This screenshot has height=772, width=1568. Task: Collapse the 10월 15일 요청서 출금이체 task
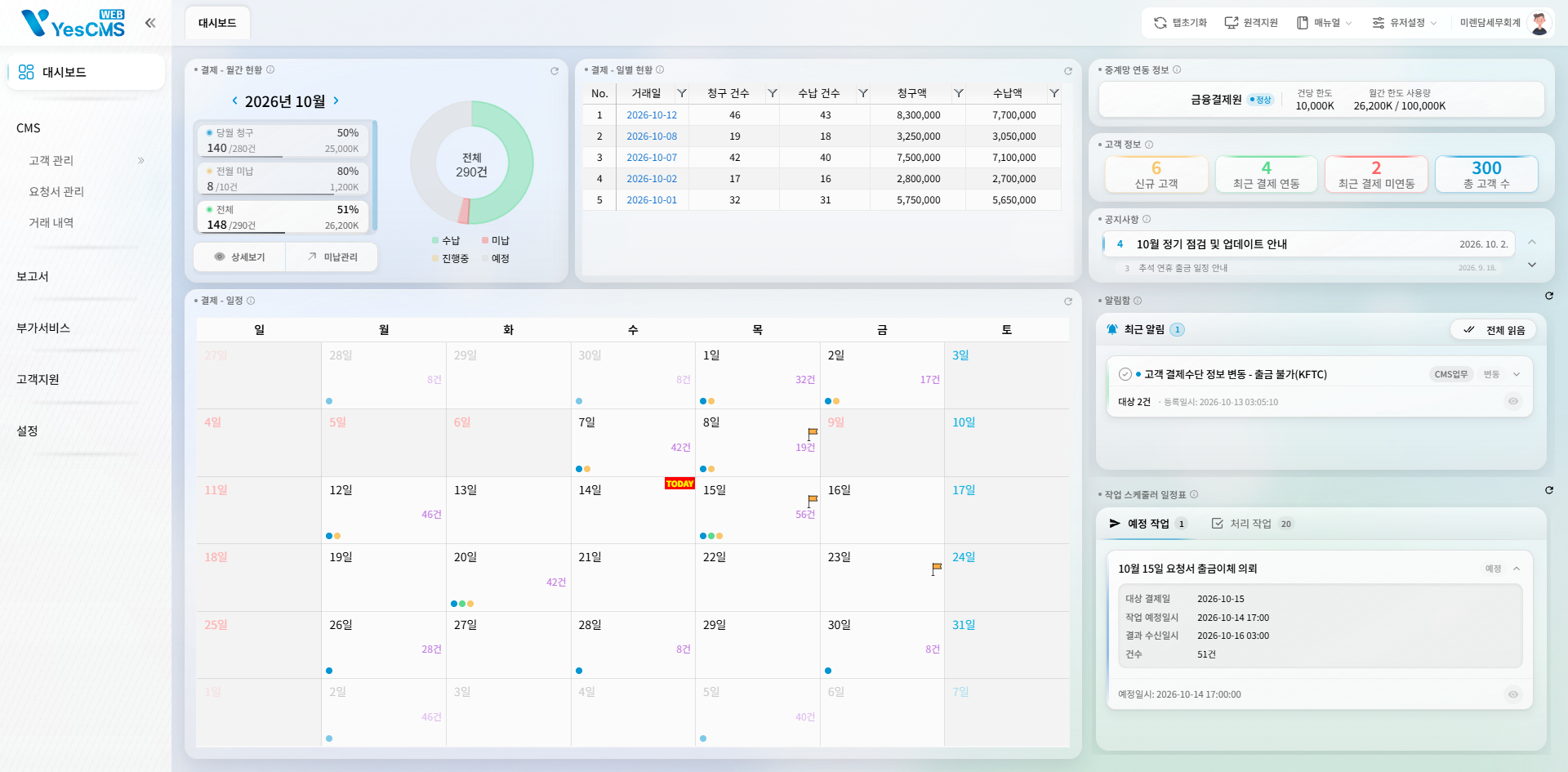(1517, 569)
